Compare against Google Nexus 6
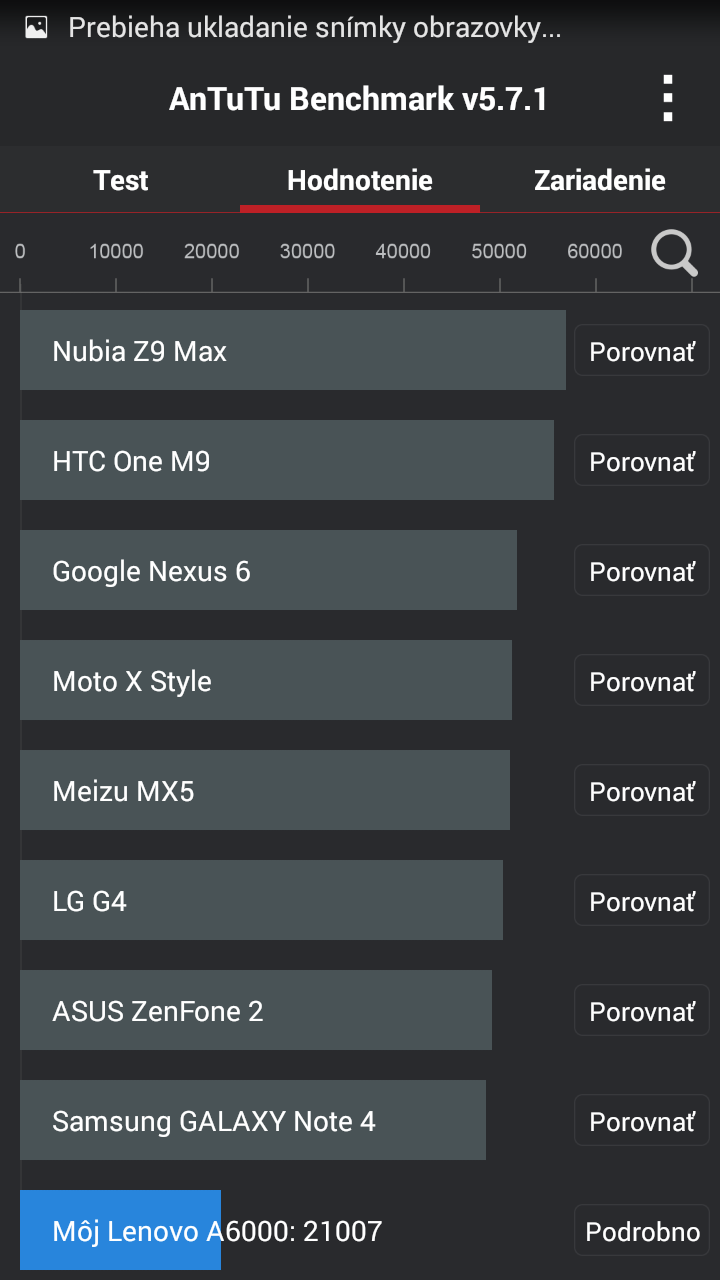The image size is (720, 1280). [x=641, y=571]
